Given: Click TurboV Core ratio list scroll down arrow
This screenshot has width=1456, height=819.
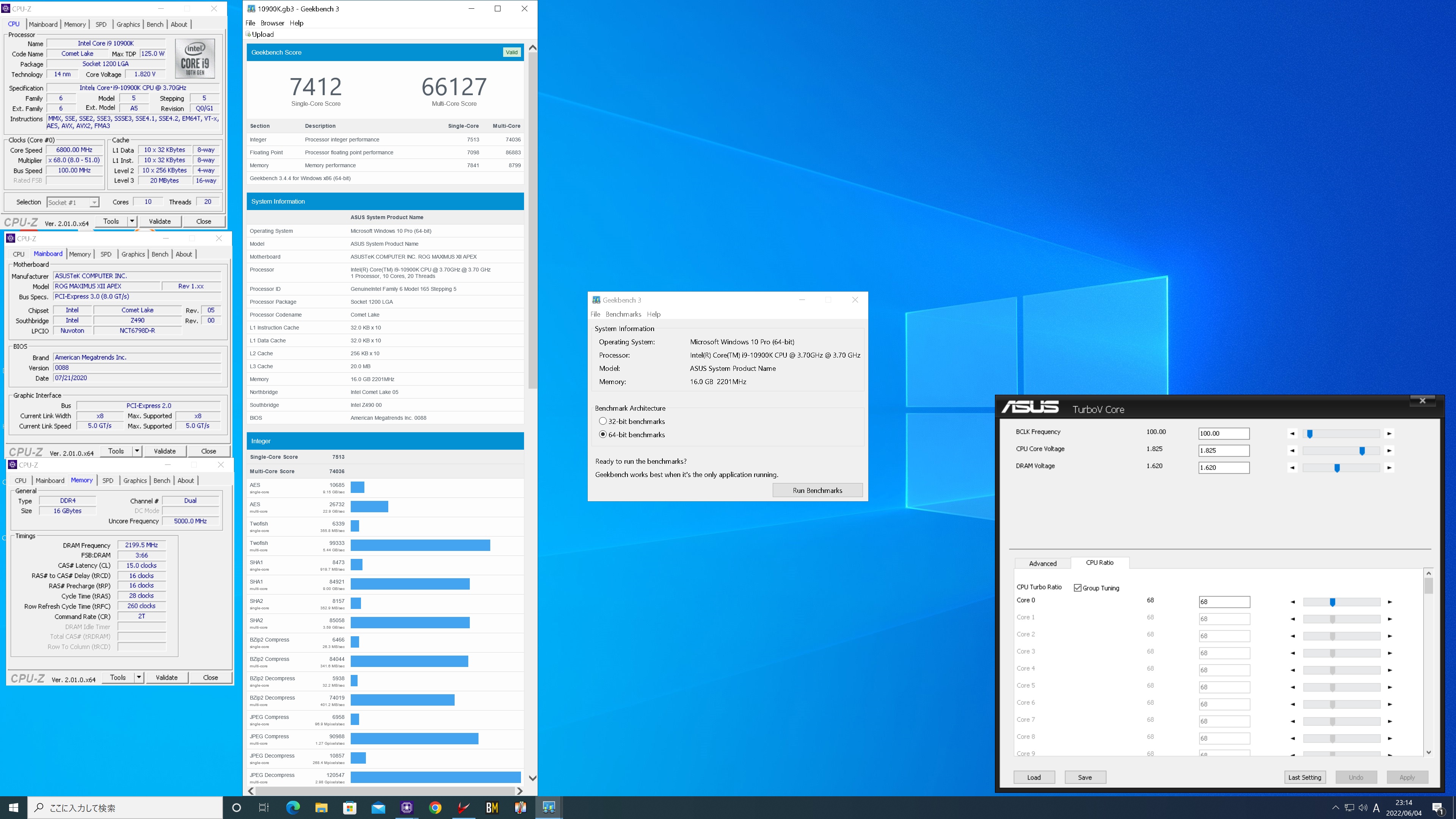Looking at the screenshot, I should point(1428,752).
